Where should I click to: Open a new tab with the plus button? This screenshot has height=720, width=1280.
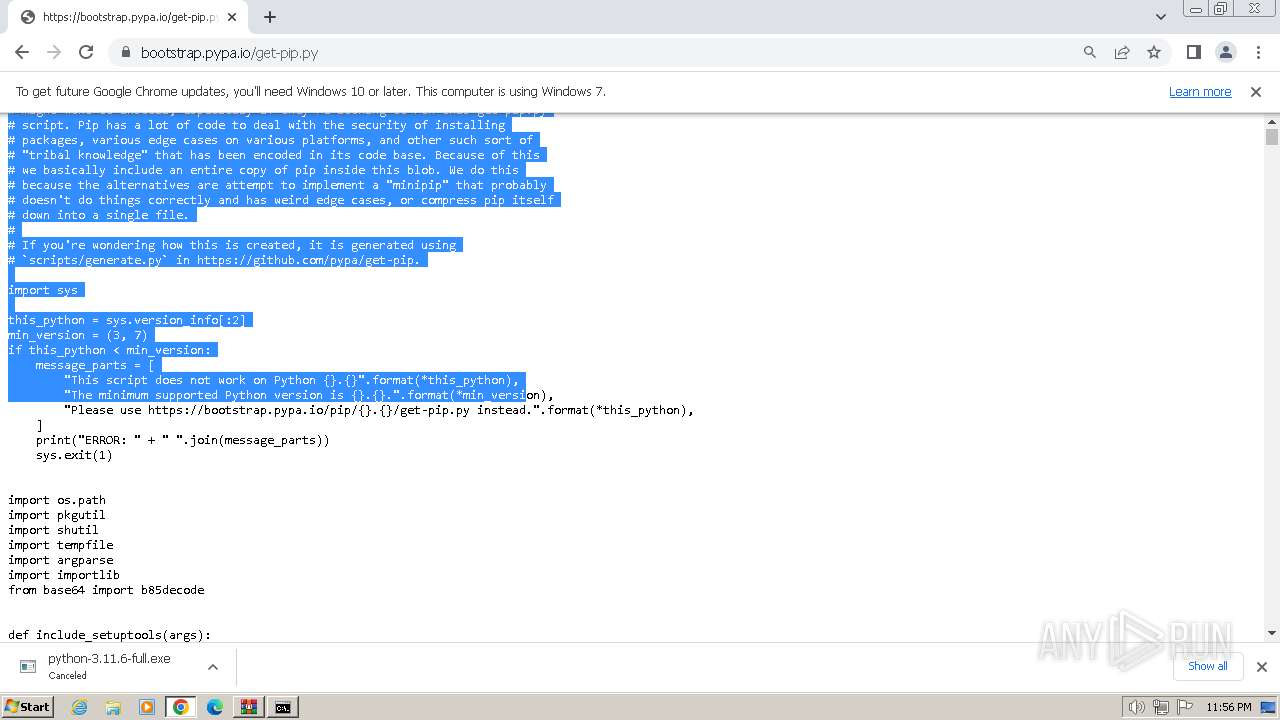pos(270,17)
